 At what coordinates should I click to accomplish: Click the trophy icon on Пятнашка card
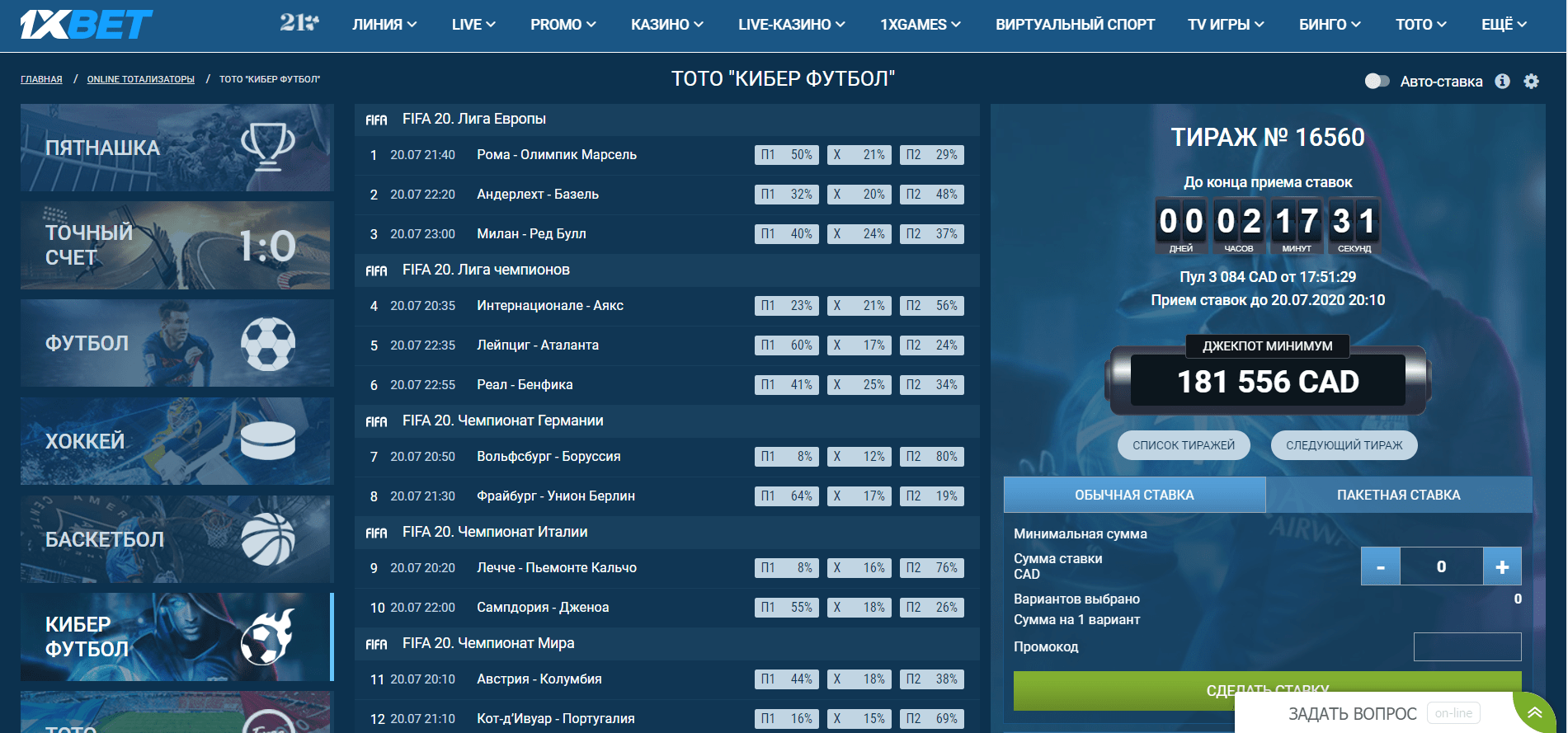tap(268, 147)
